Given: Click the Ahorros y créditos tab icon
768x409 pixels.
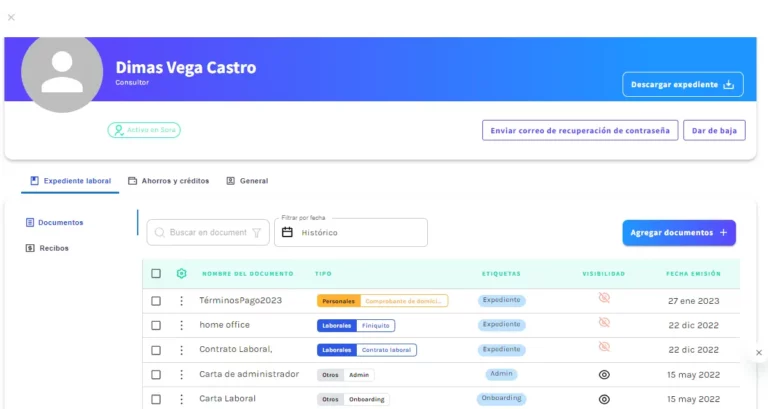Looking at the screenshot, I should [132, 181].
